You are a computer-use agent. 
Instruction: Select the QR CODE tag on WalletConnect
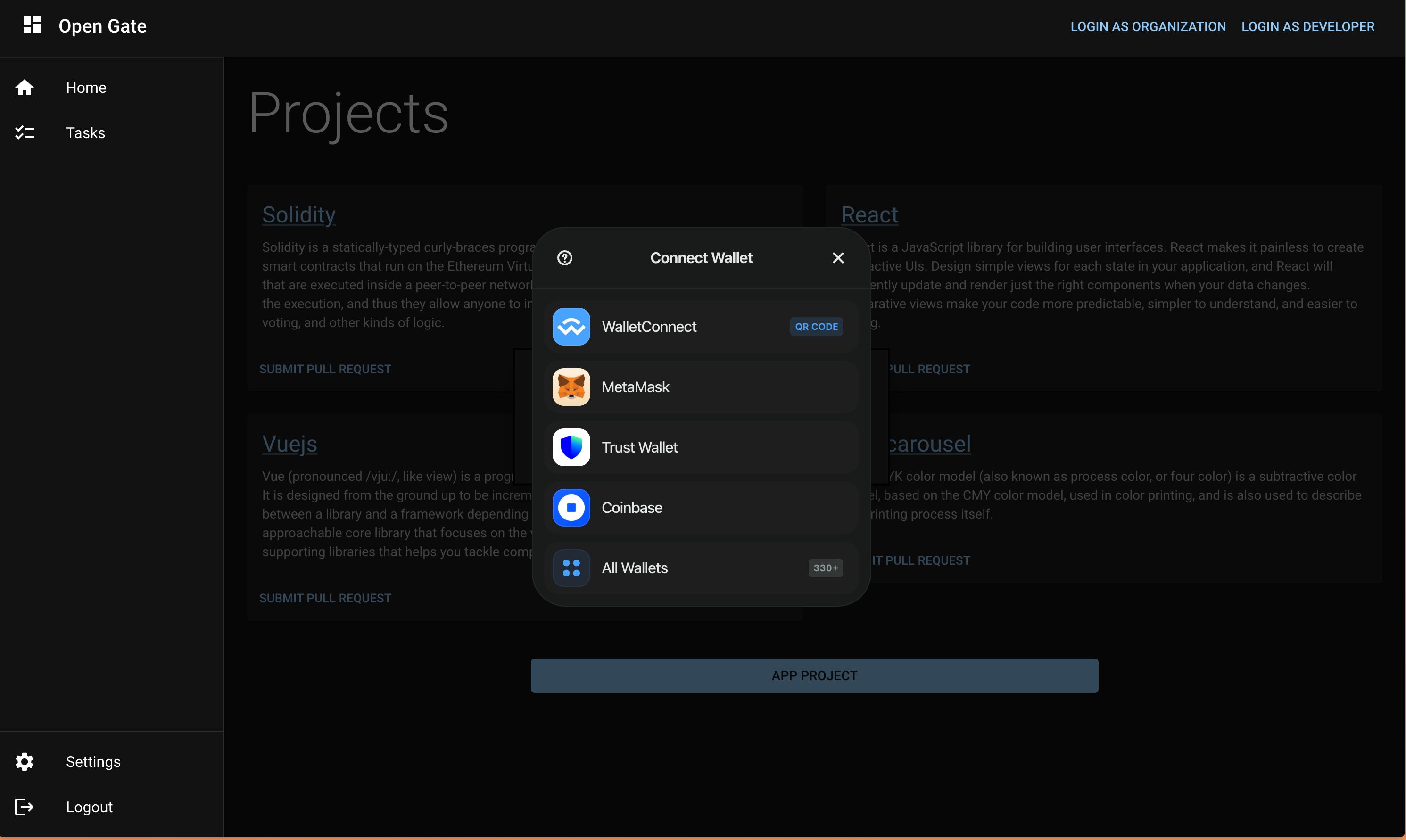click(816, 327)
